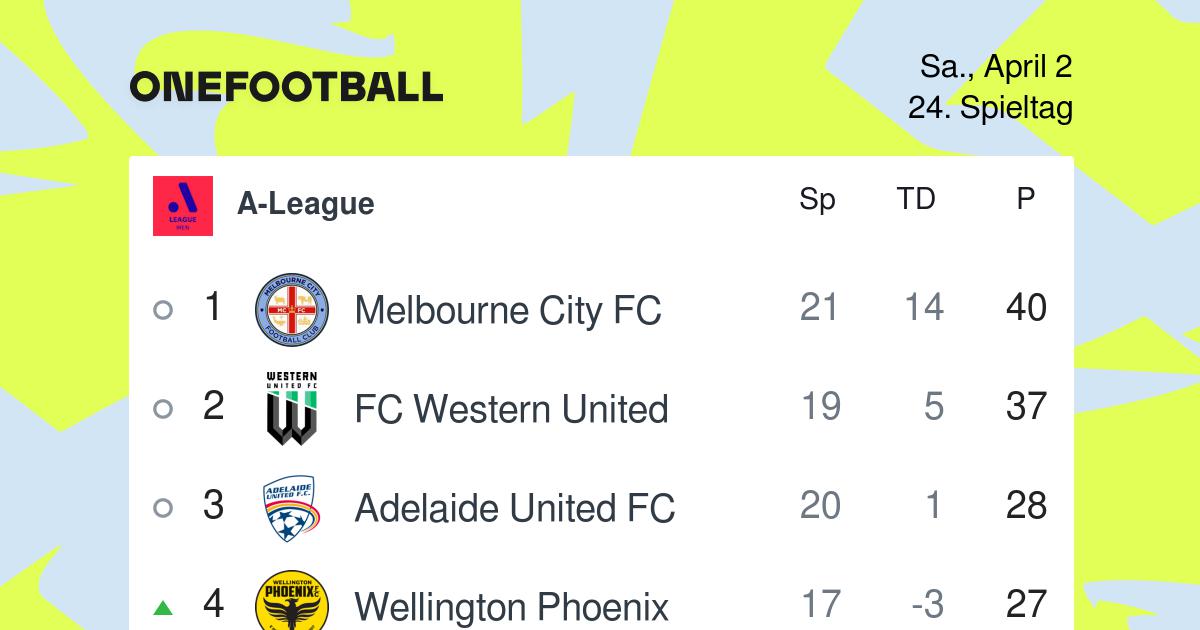The height and width of the screenshot is (630, 1200).
Task: Open Adelaide United FC team name
Action: point(515,508)
